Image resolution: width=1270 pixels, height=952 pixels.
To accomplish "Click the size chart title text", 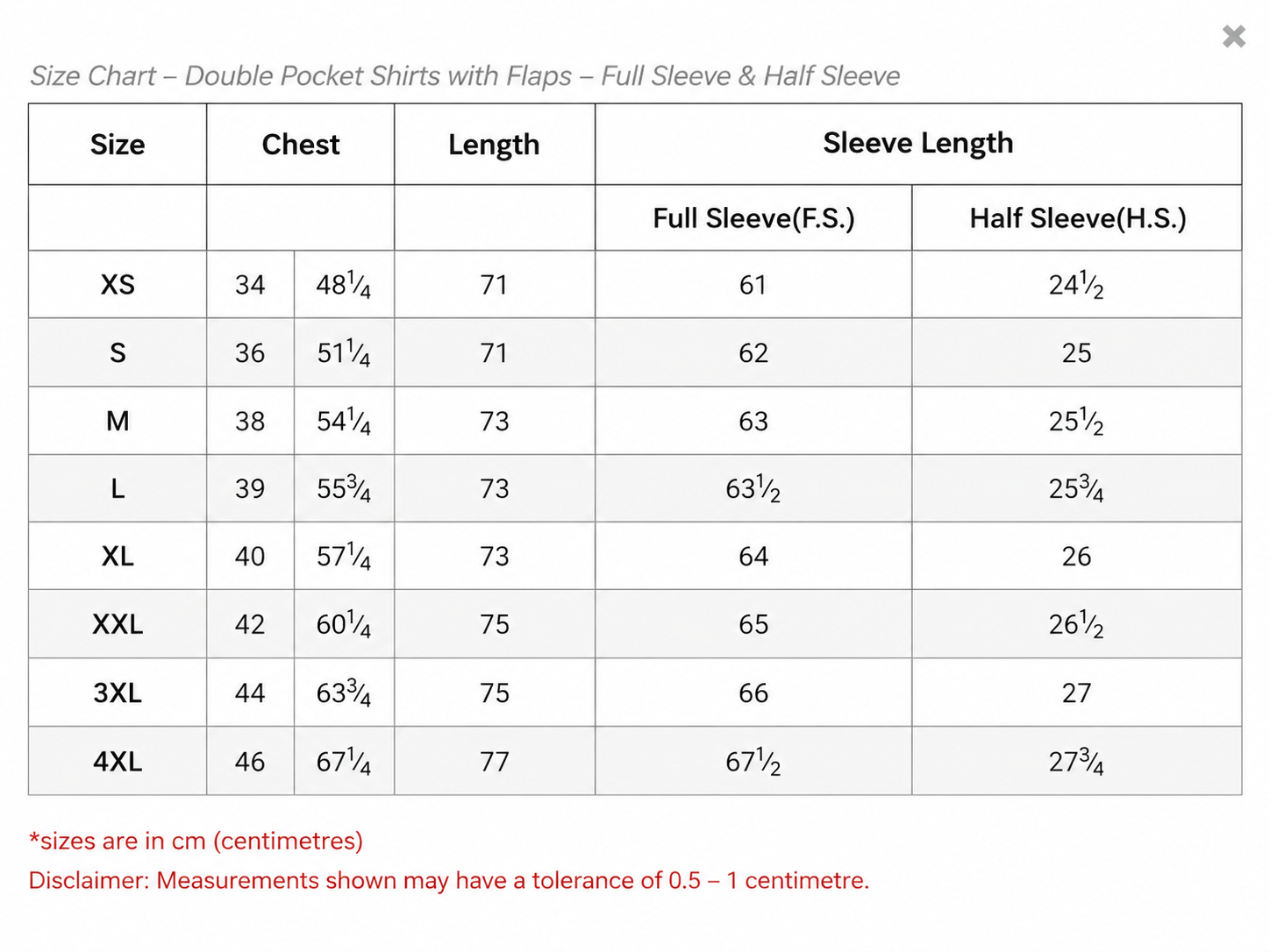I will point(465,76).
